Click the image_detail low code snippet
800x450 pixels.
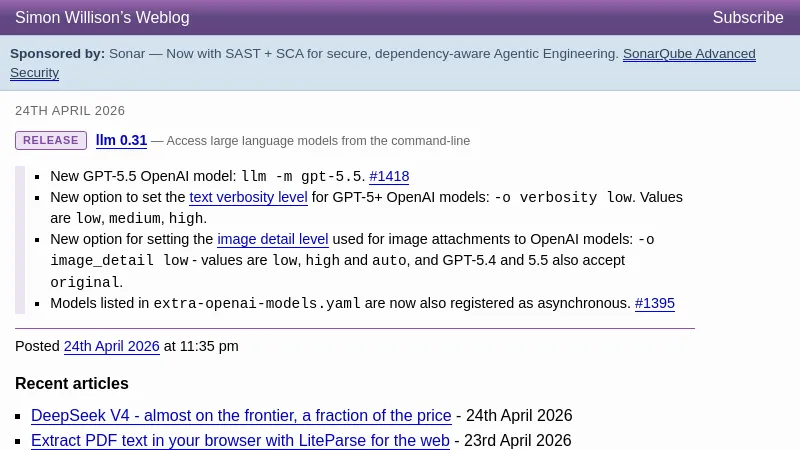119,261
